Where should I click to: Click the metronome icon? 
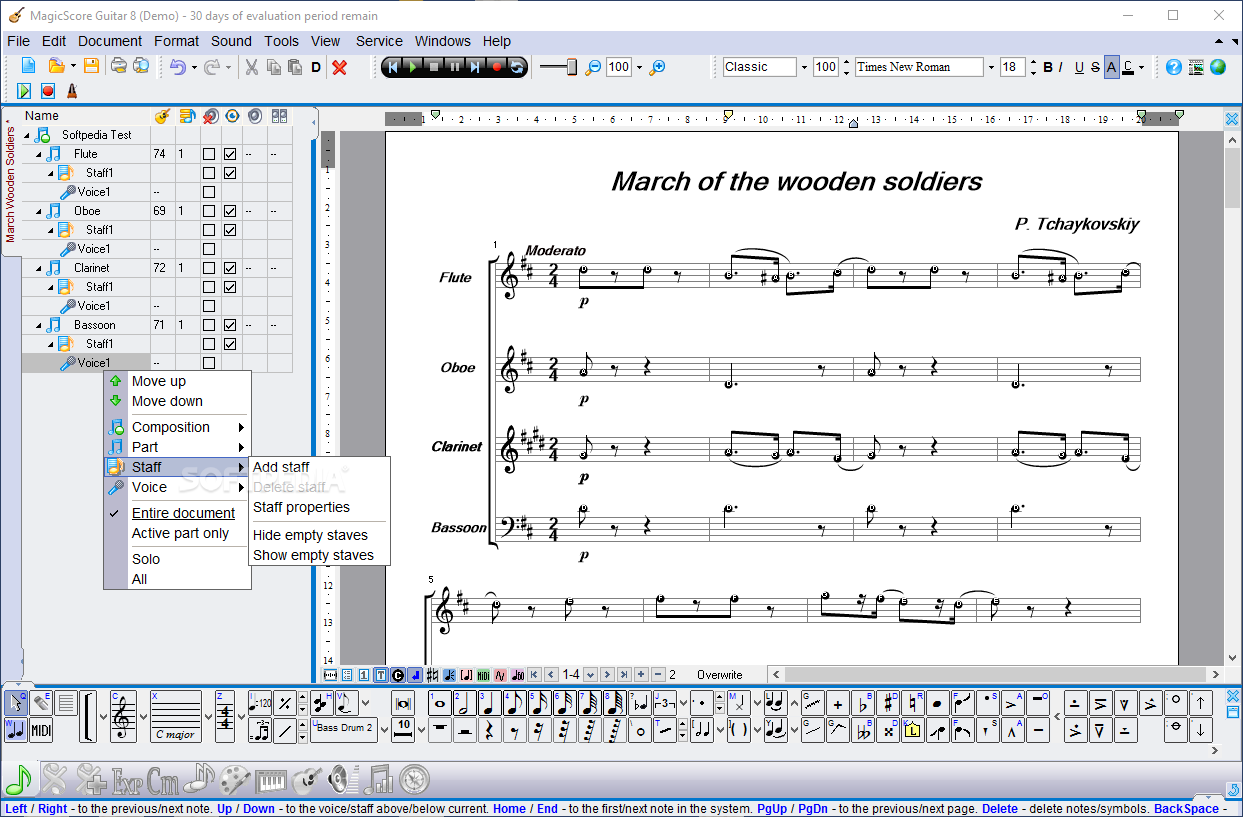click(71, 91)
